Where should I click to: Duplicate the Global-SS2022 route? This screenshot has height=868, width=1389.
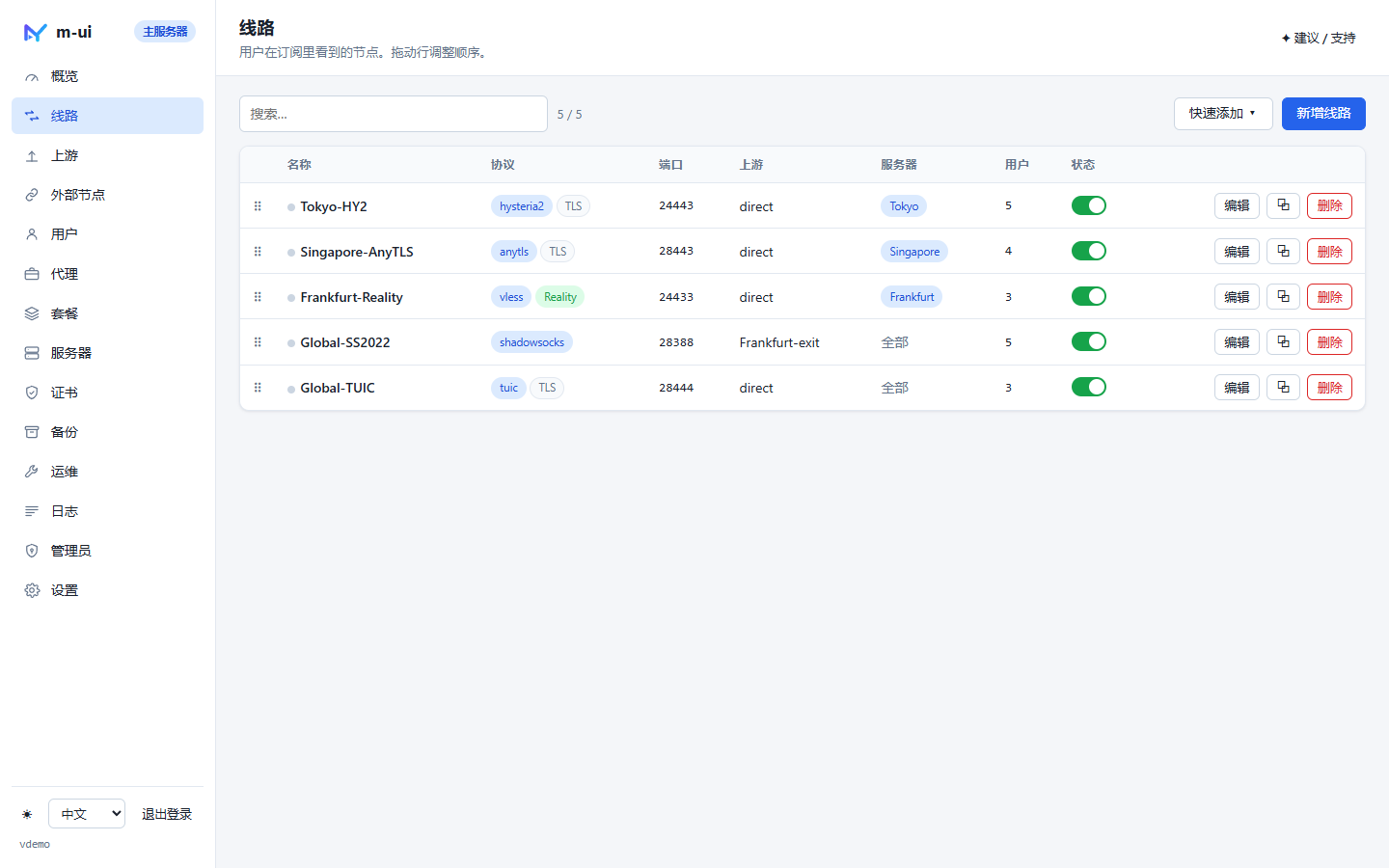(x=1283, y=341)
